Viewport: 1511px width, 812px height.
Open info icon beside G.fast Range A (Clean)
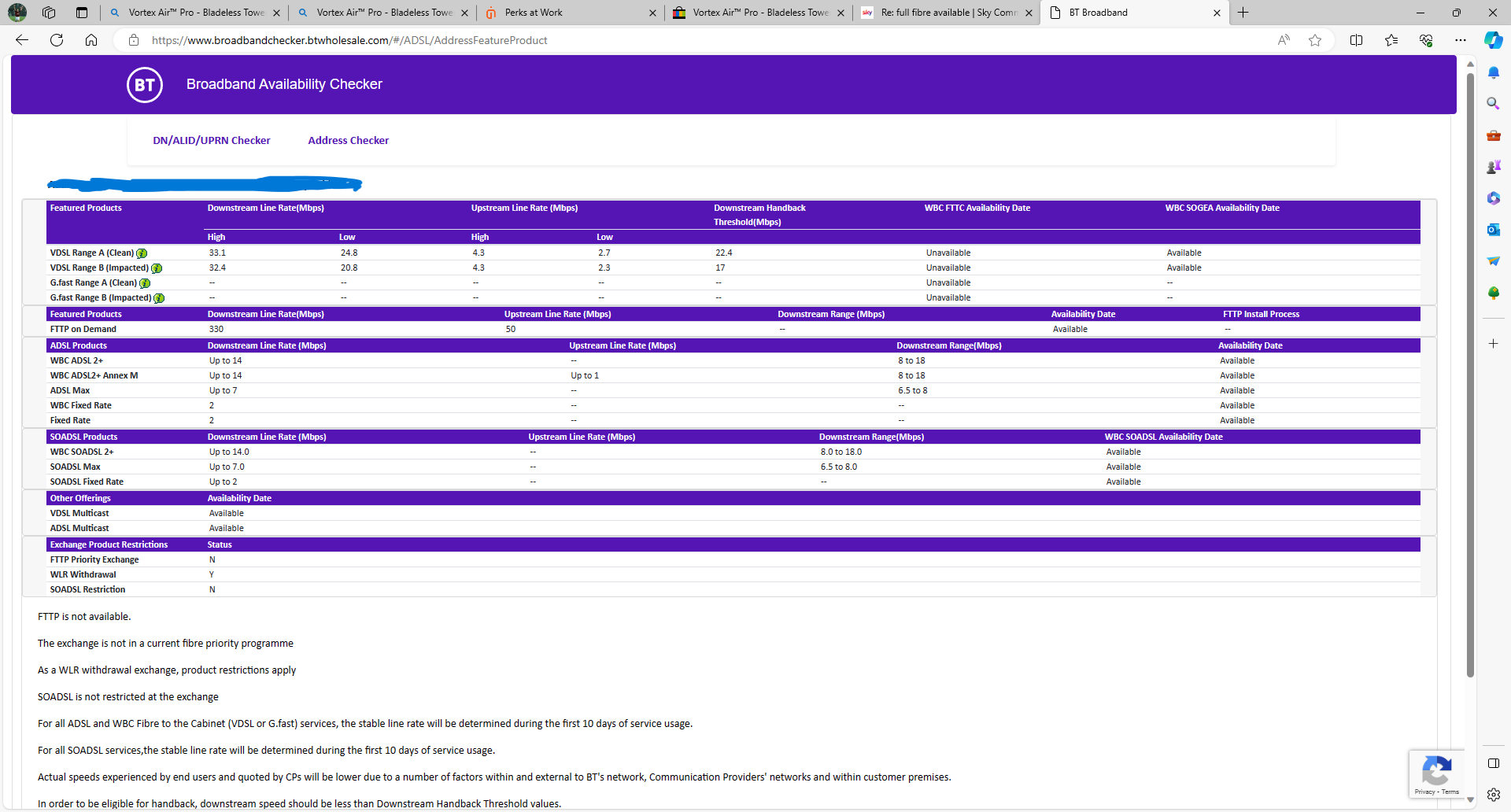pyautogui.click(x=145, y=283)
